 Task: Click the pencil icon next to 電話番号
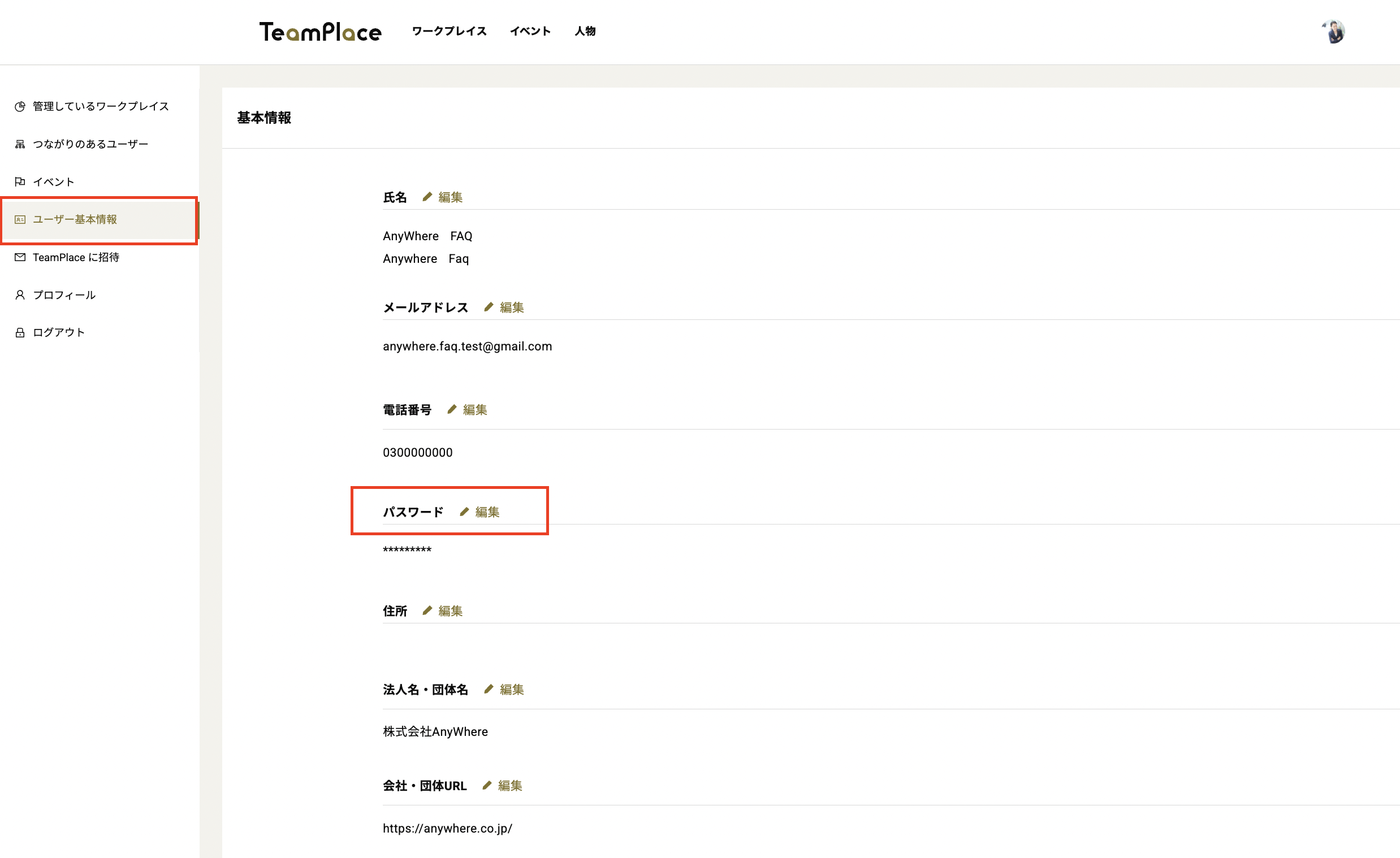(452, 409)
